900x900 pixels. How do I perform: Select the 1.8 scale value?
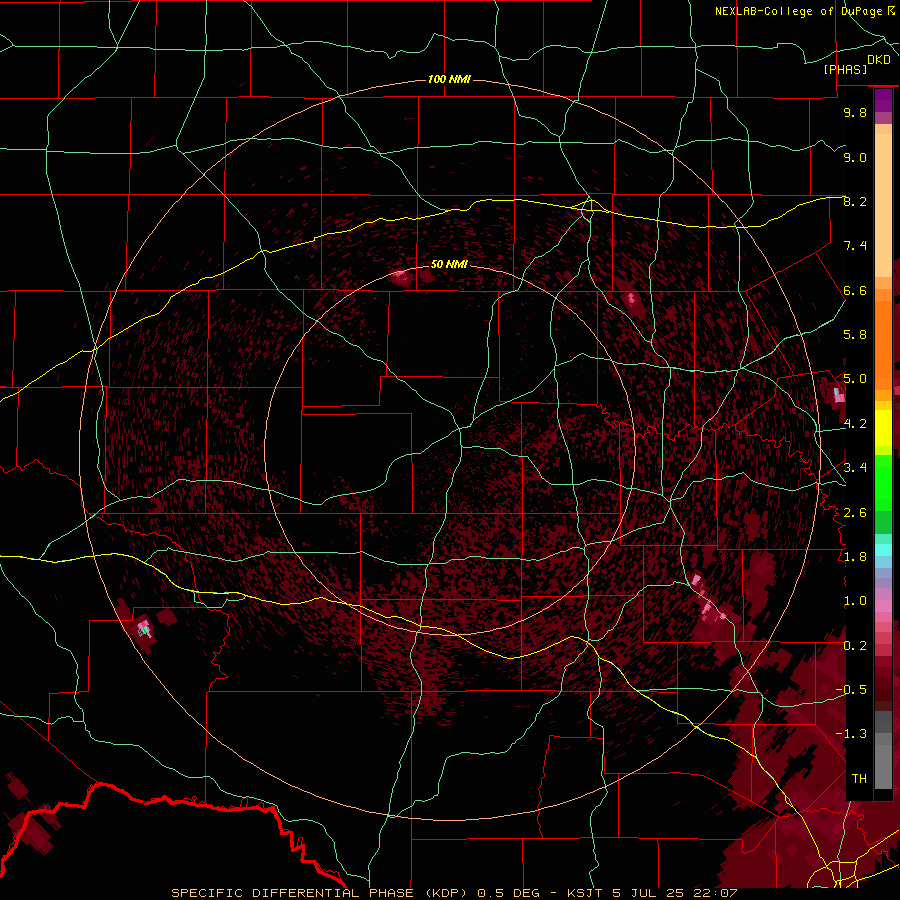coord(855,557)
